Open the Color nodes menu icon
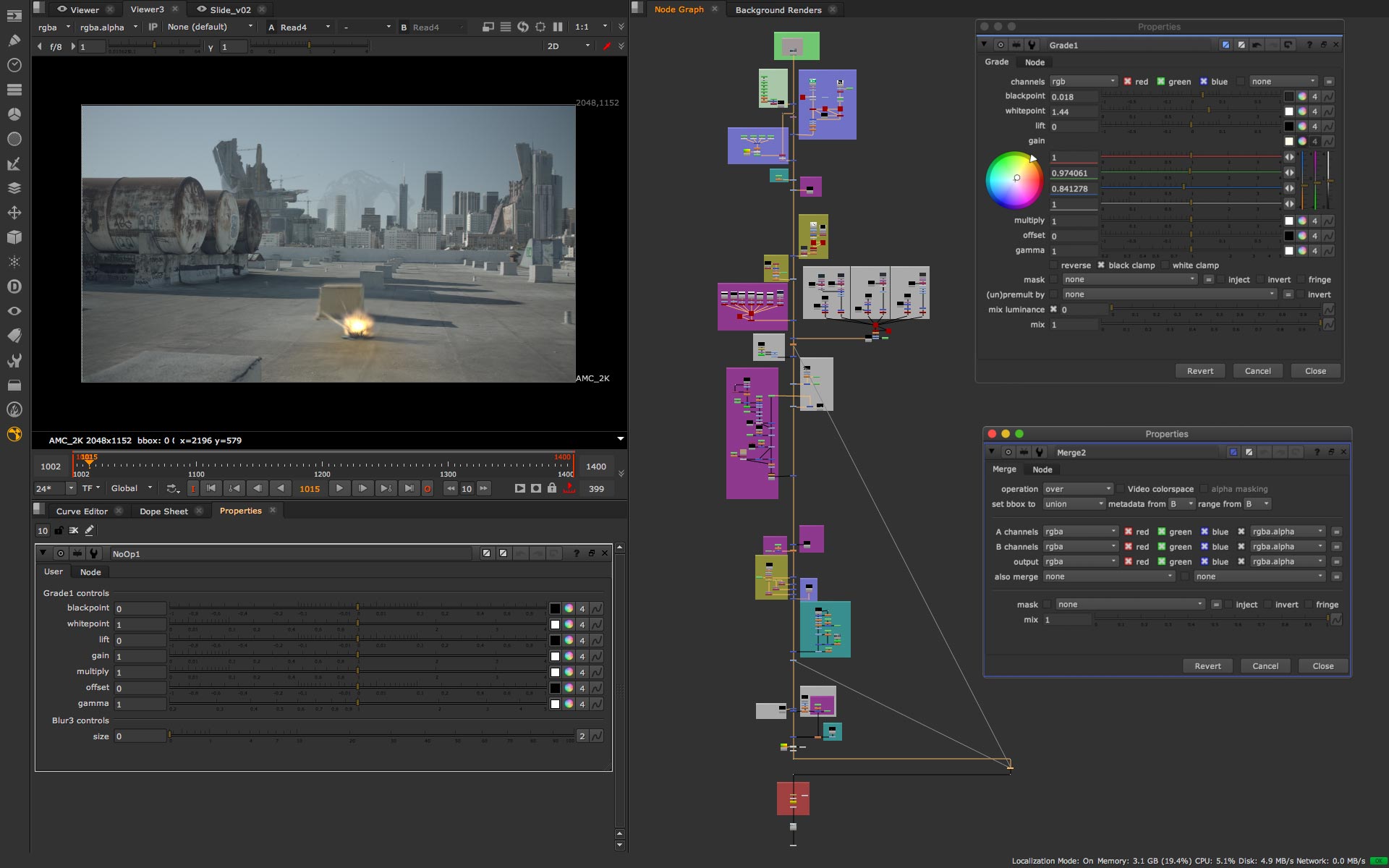Screen dimensions: 1389x868 tap(14, 114)
